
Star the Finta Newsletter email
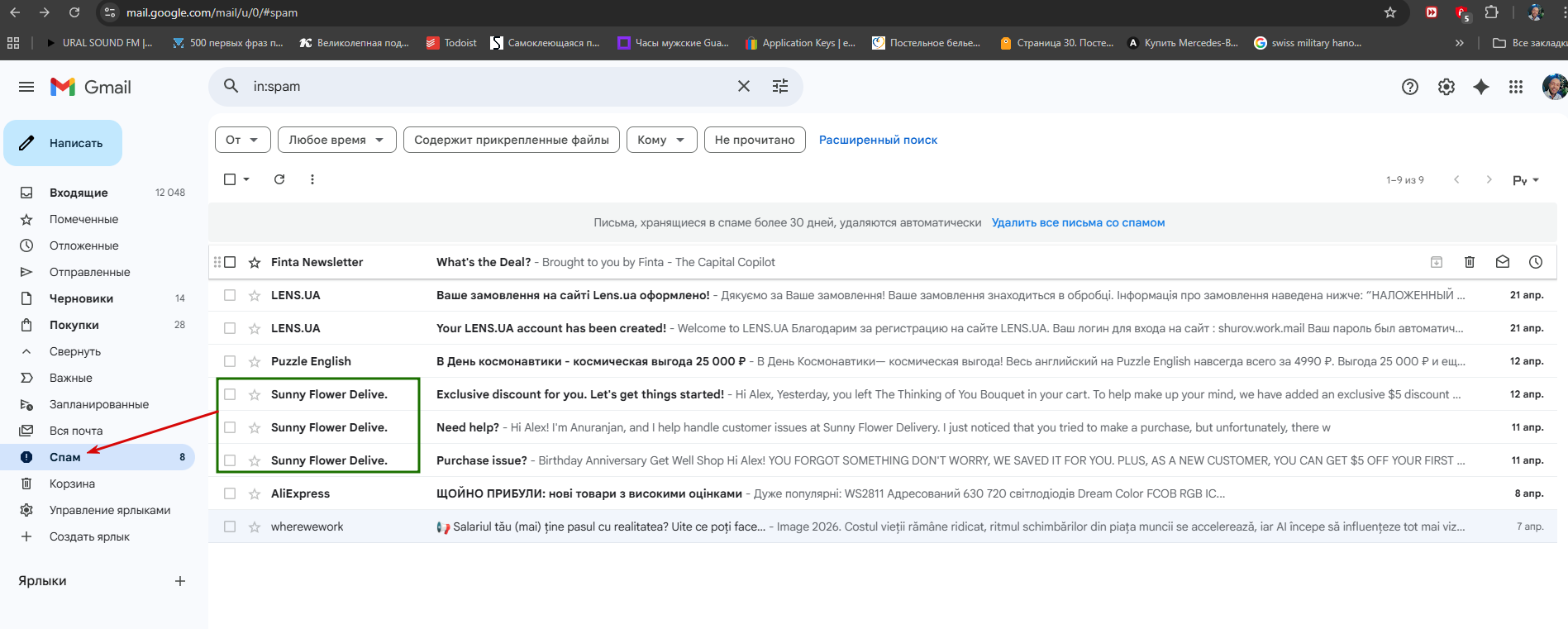coord(255,262)
